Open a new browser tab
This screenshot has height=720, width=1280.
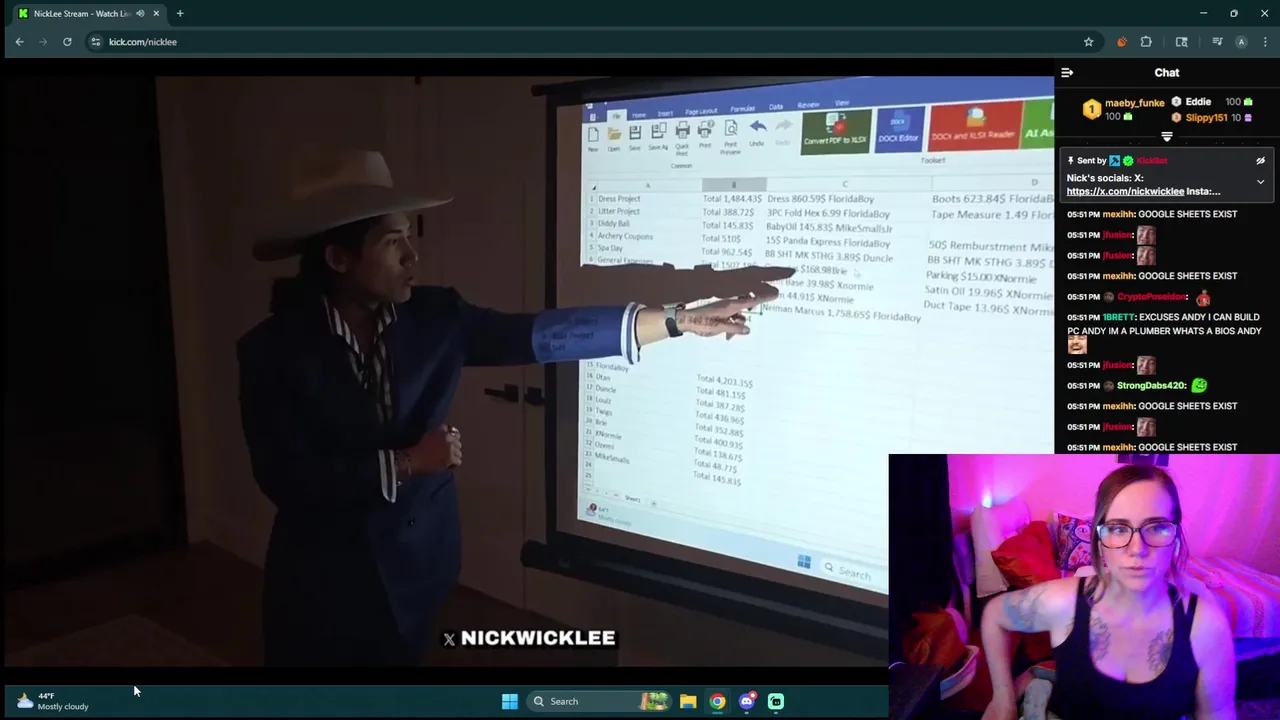(x=180, y=13)
